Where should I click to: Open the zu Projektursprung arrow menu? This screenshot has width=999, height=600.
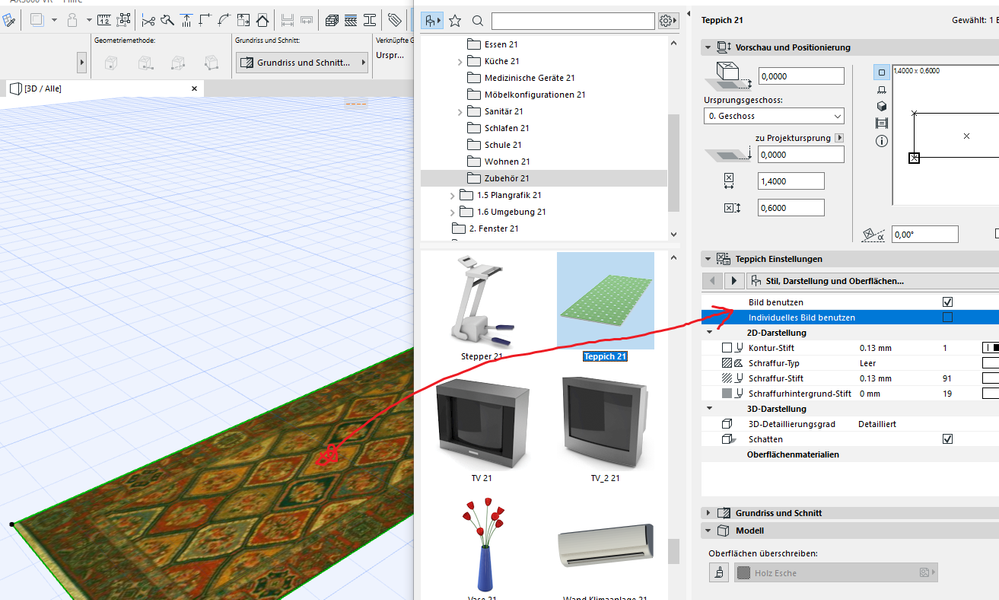[x=839, y=138]
